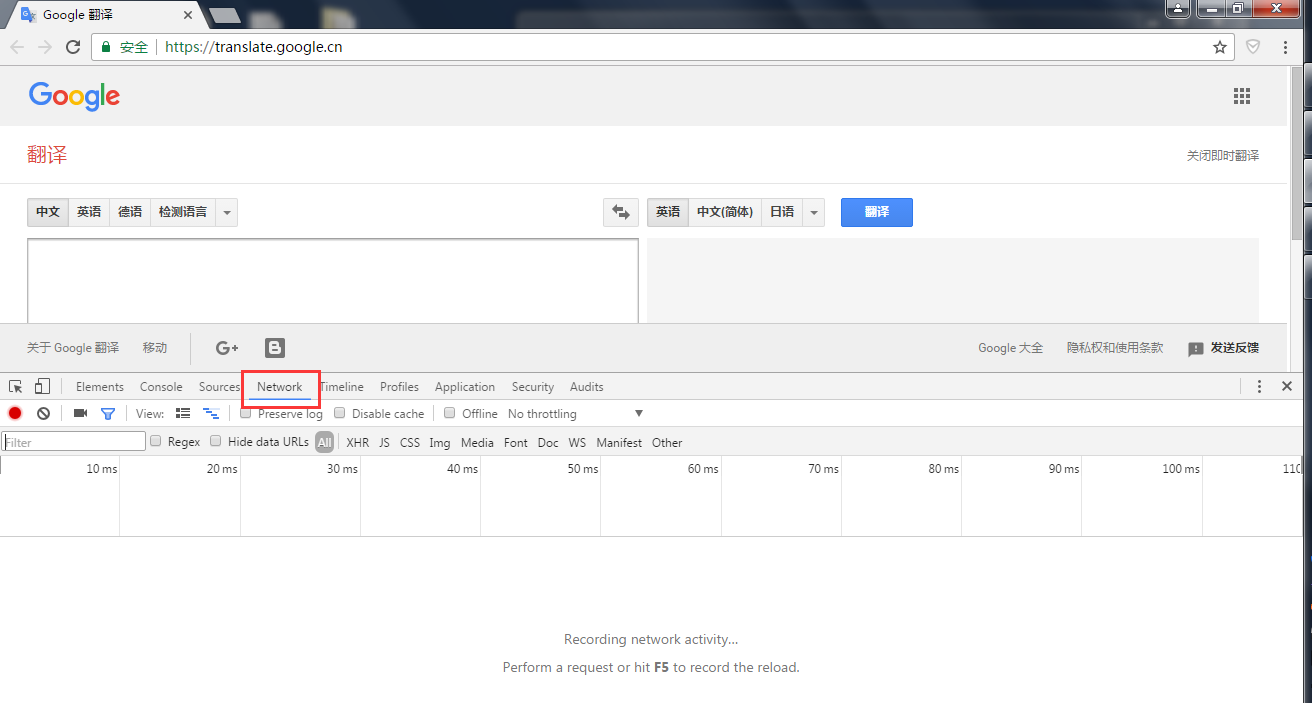1312x703 pixels.
Task: Filter requests by JS type
Action: pos(384,442)
